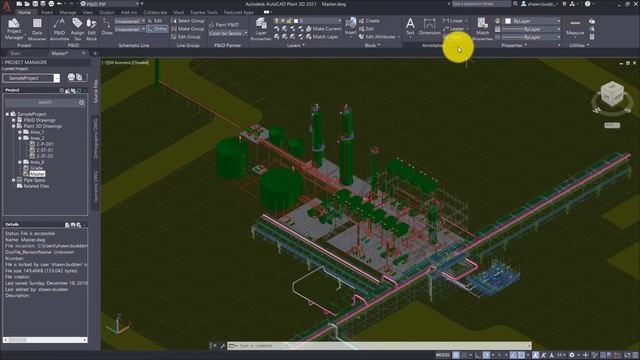Screen dimensions: 640x360
Task: Click the command line input field
Action: pyautogui.click(x=380, y=346)
